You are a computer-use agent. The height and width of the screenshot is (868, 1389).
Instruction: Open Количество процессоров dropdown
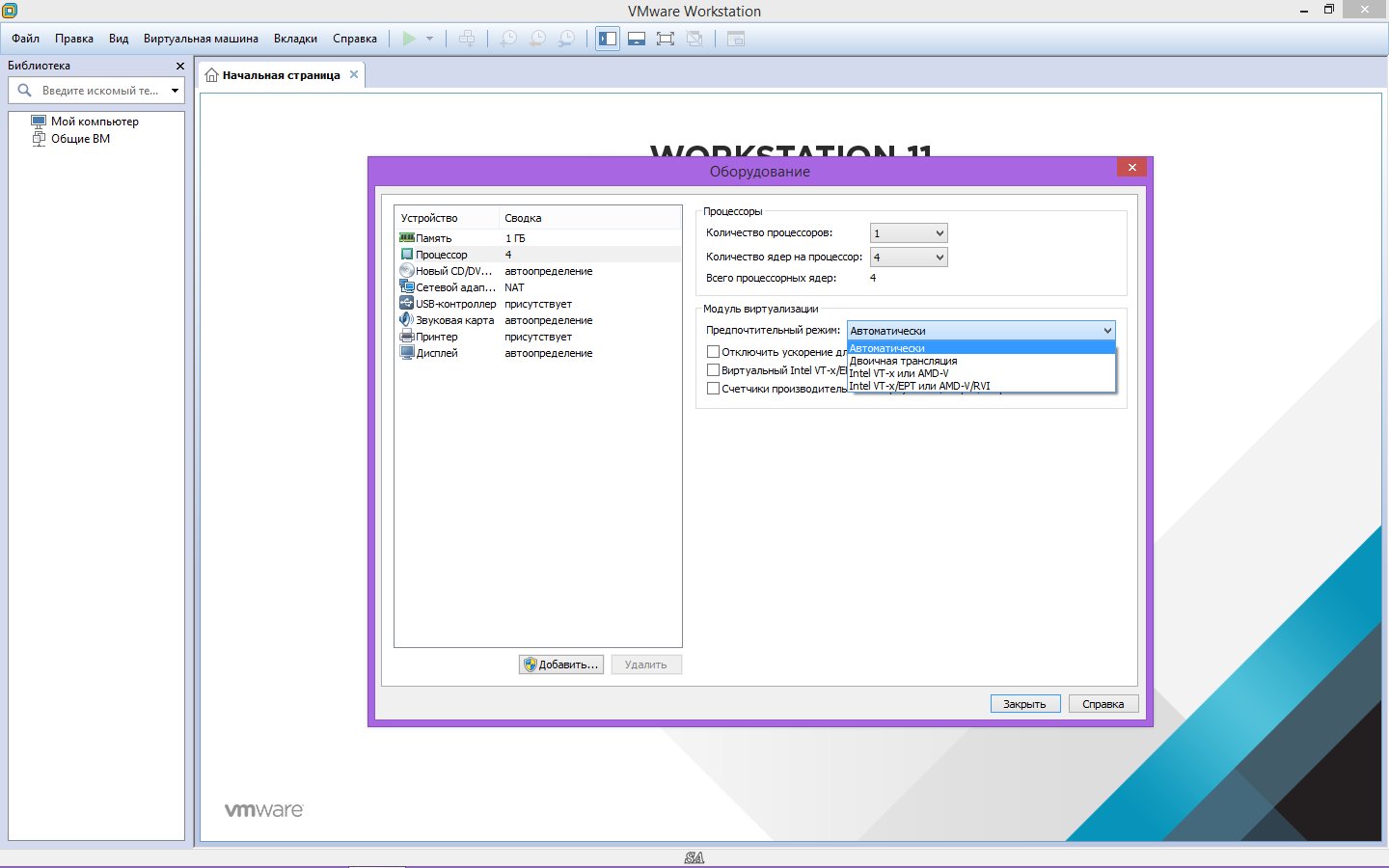(909, 233)
